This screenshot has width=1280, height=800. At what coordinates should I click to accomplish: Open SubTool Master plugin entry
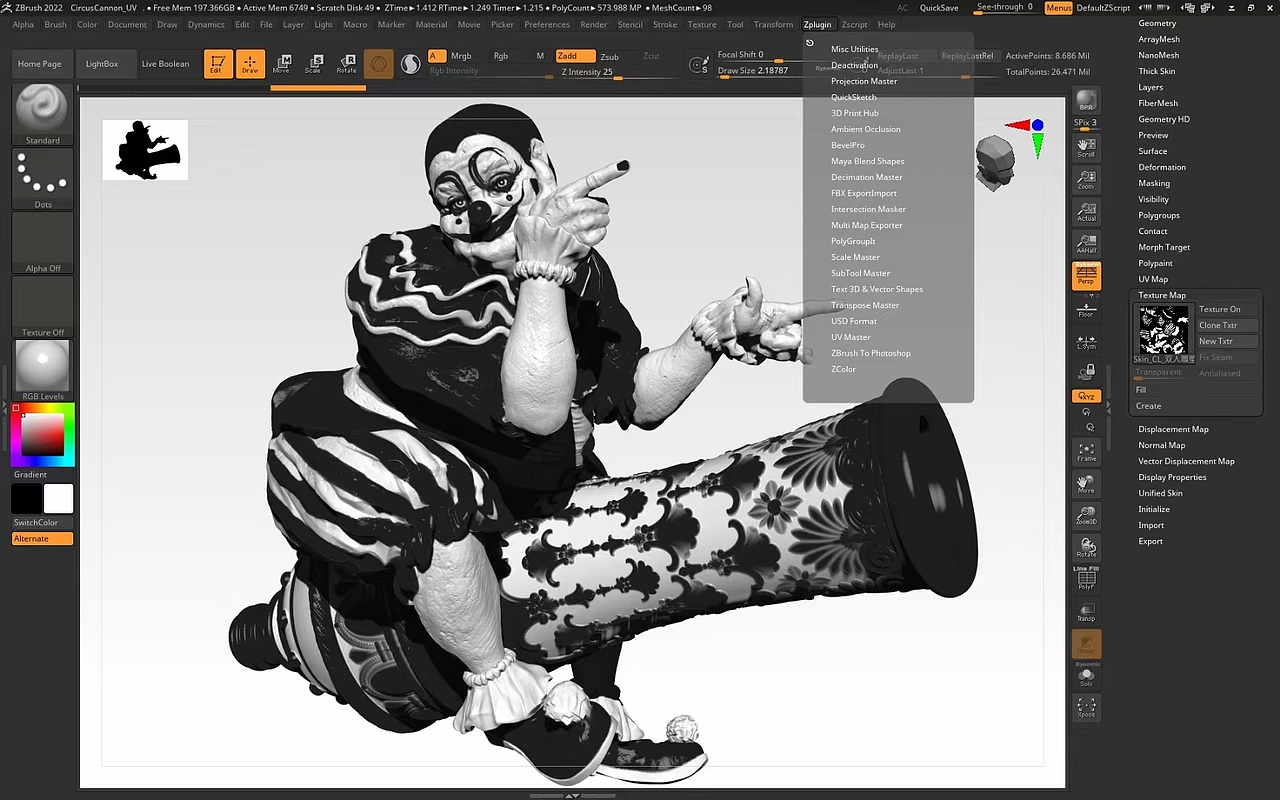coord(860,273)
